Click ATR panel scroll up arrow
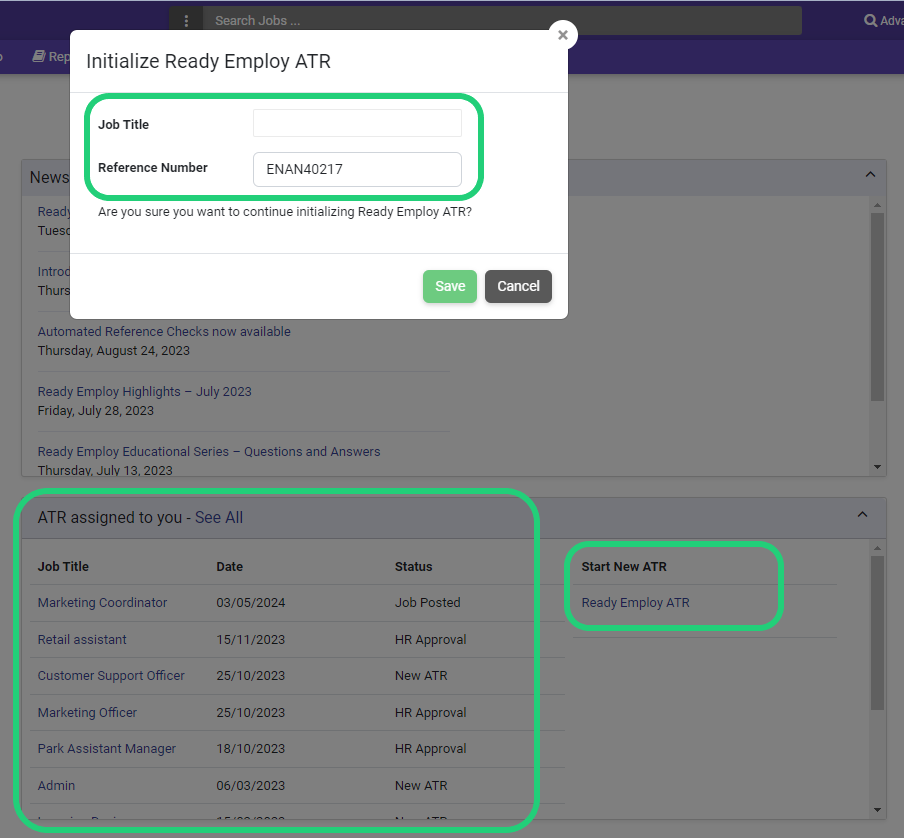 pos(877,548)
